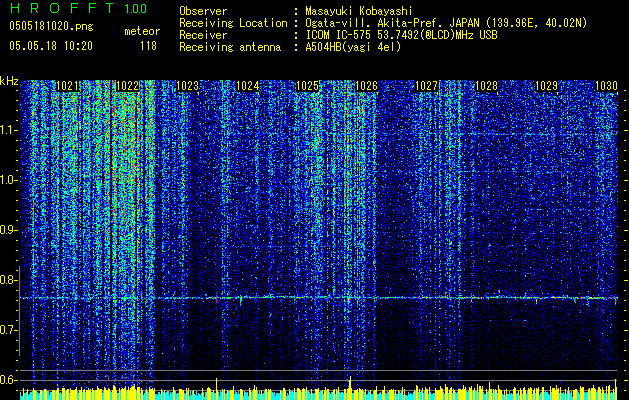The image size is (629, 400).
Task: Click the 1.1 frequency axis label
Action: pos(8,130)
